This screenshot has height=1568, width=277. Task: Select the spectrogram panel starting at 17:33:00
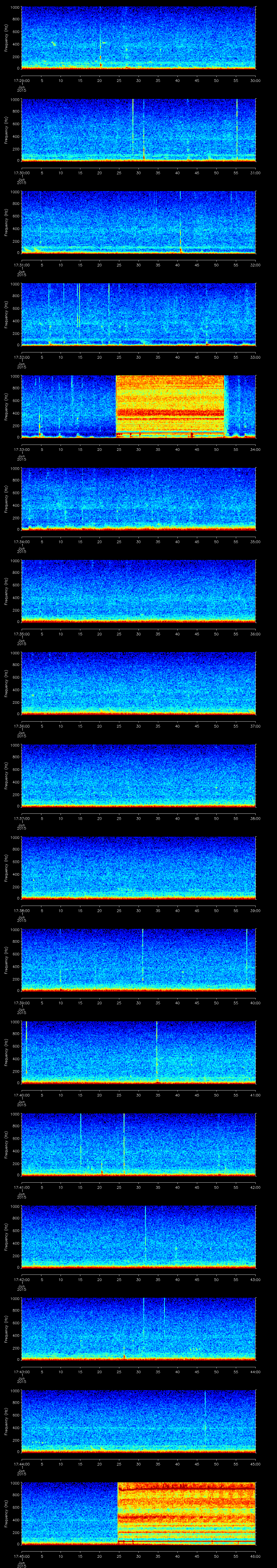tap(138, 407)
